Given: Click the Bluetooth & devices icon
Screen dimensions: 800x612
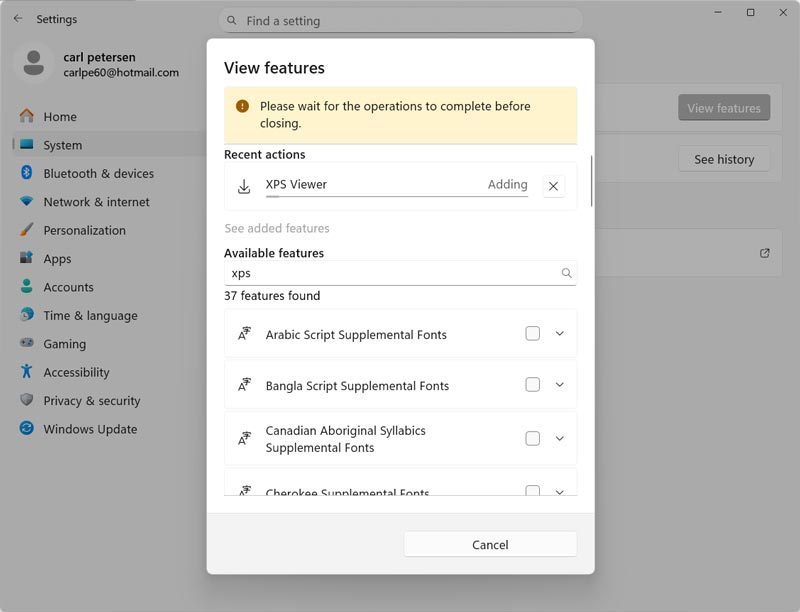Looking at the screenshot, I should (27, 173).
